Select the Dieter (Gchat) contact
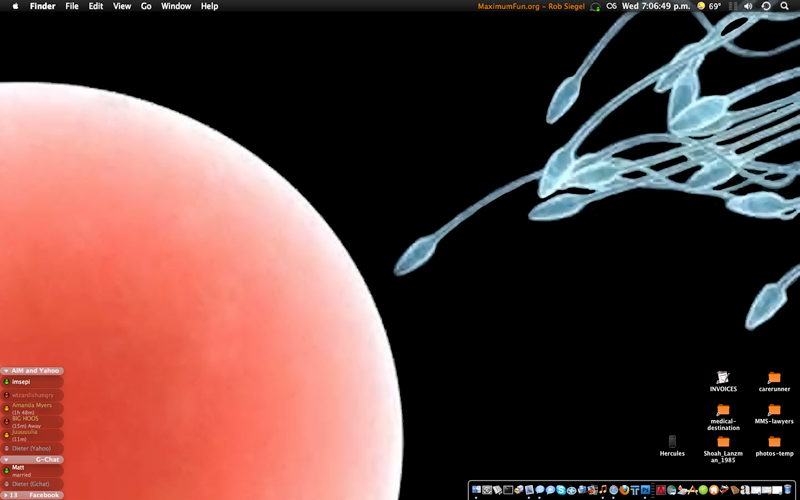 [32, 484]
